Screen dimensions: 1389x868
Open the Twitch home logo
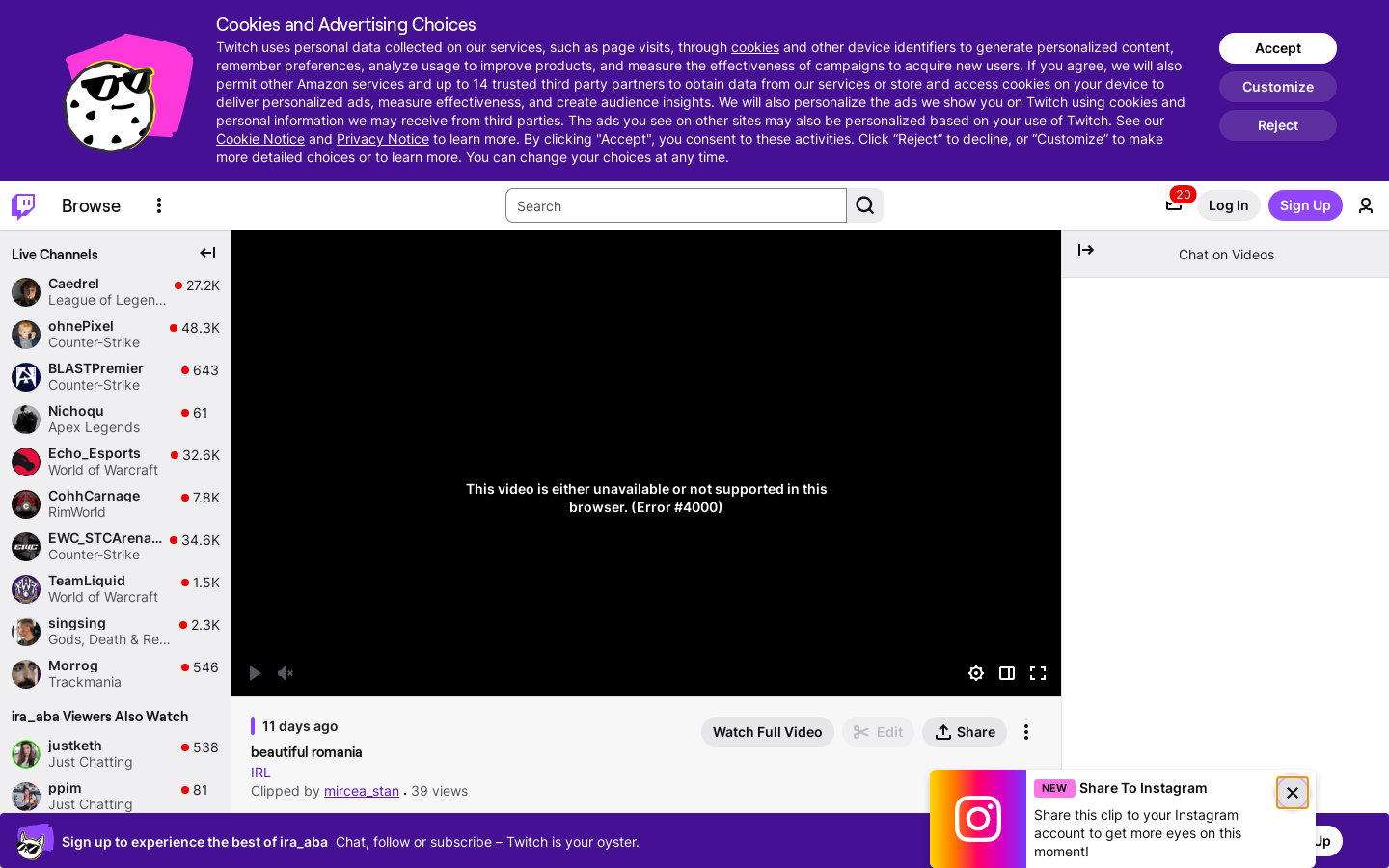coord(23,205)
